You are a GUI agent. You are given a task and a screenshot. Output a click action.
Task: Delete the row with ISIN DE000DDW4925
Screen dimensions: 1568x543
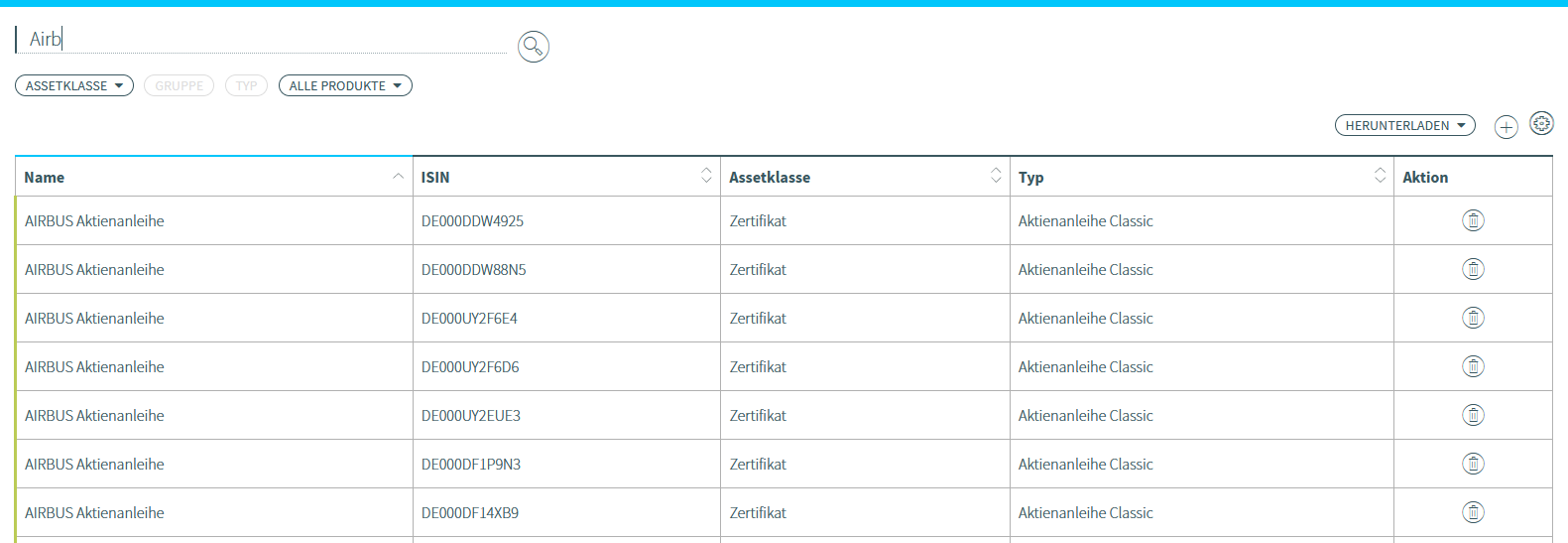[x=1473, y=220]
